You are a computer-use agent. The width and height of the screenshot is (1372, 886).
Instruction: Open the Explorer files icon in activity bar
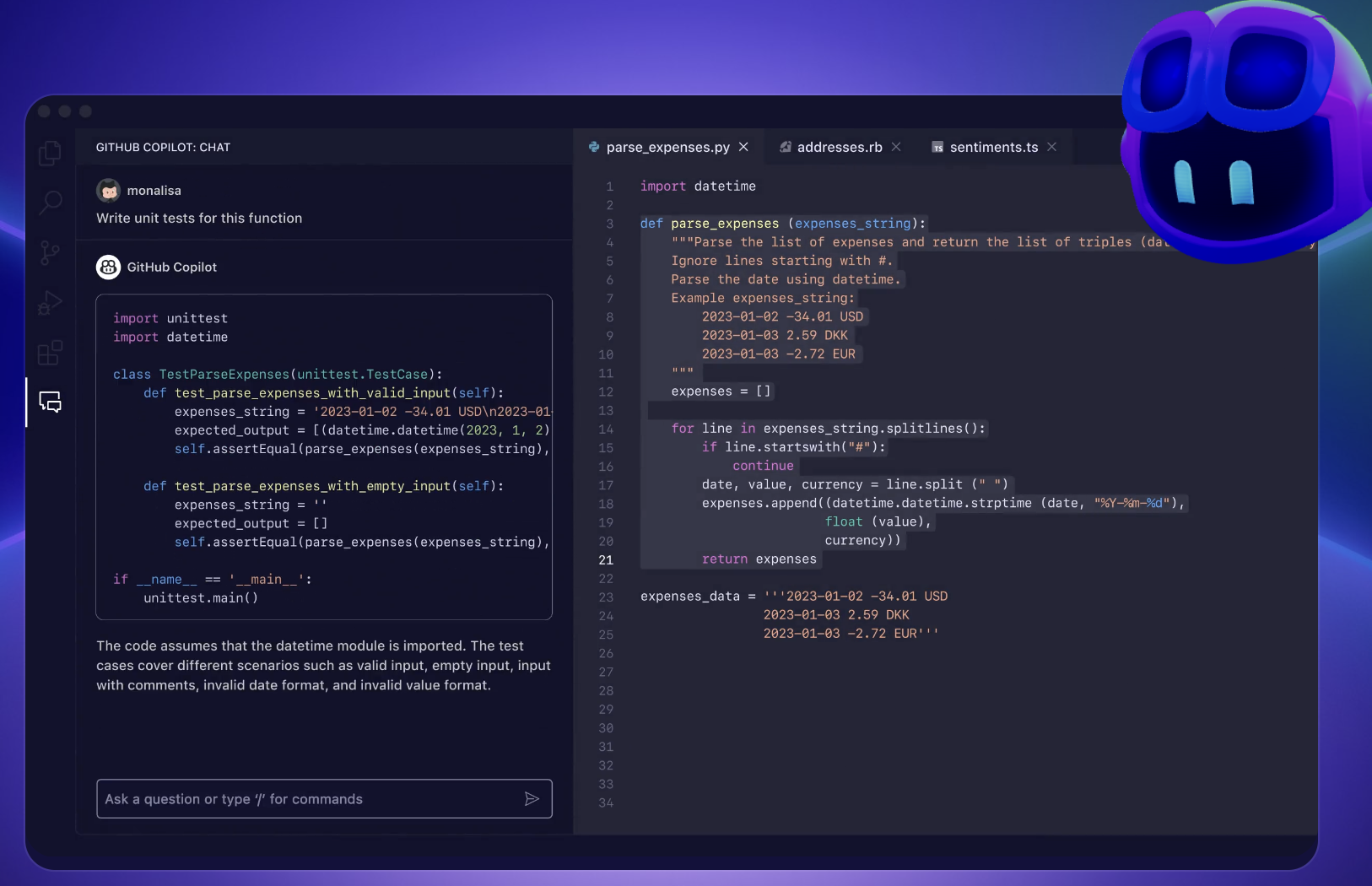click(x=50, y=153)
